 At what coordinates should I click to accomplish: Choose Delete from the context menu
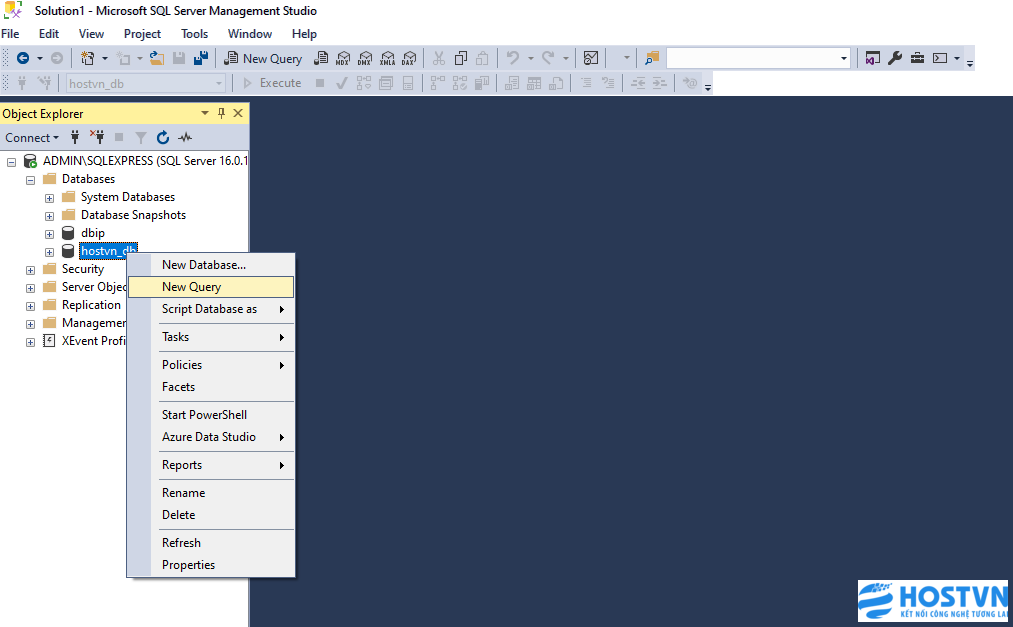point(211,515)
